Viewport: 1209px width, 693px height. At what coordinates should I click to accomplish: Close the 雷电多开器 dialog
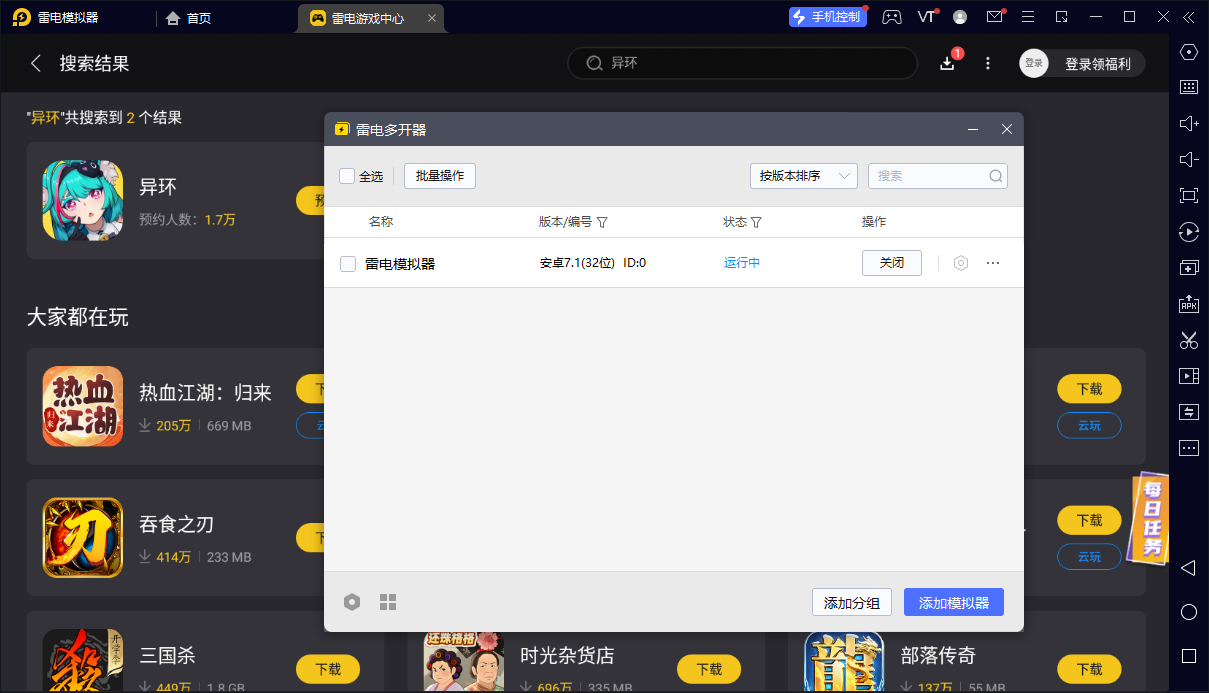[1007, 130]
